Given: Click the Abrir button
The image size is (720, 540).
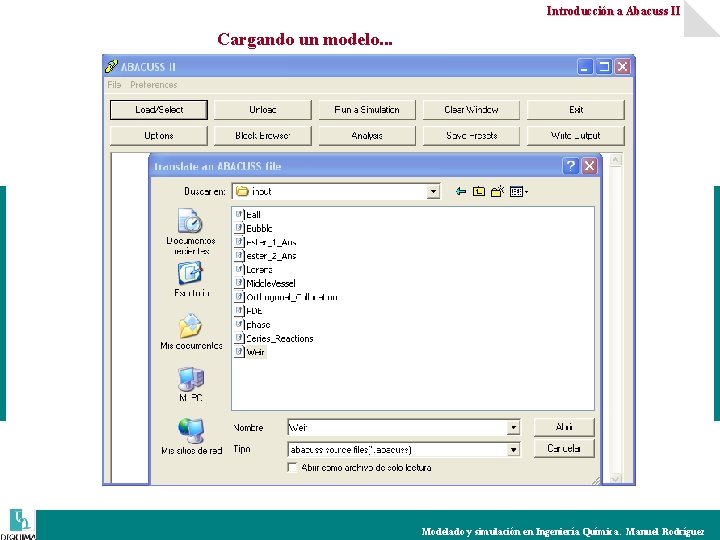Looking at the screenshot, I should [564, 427].
